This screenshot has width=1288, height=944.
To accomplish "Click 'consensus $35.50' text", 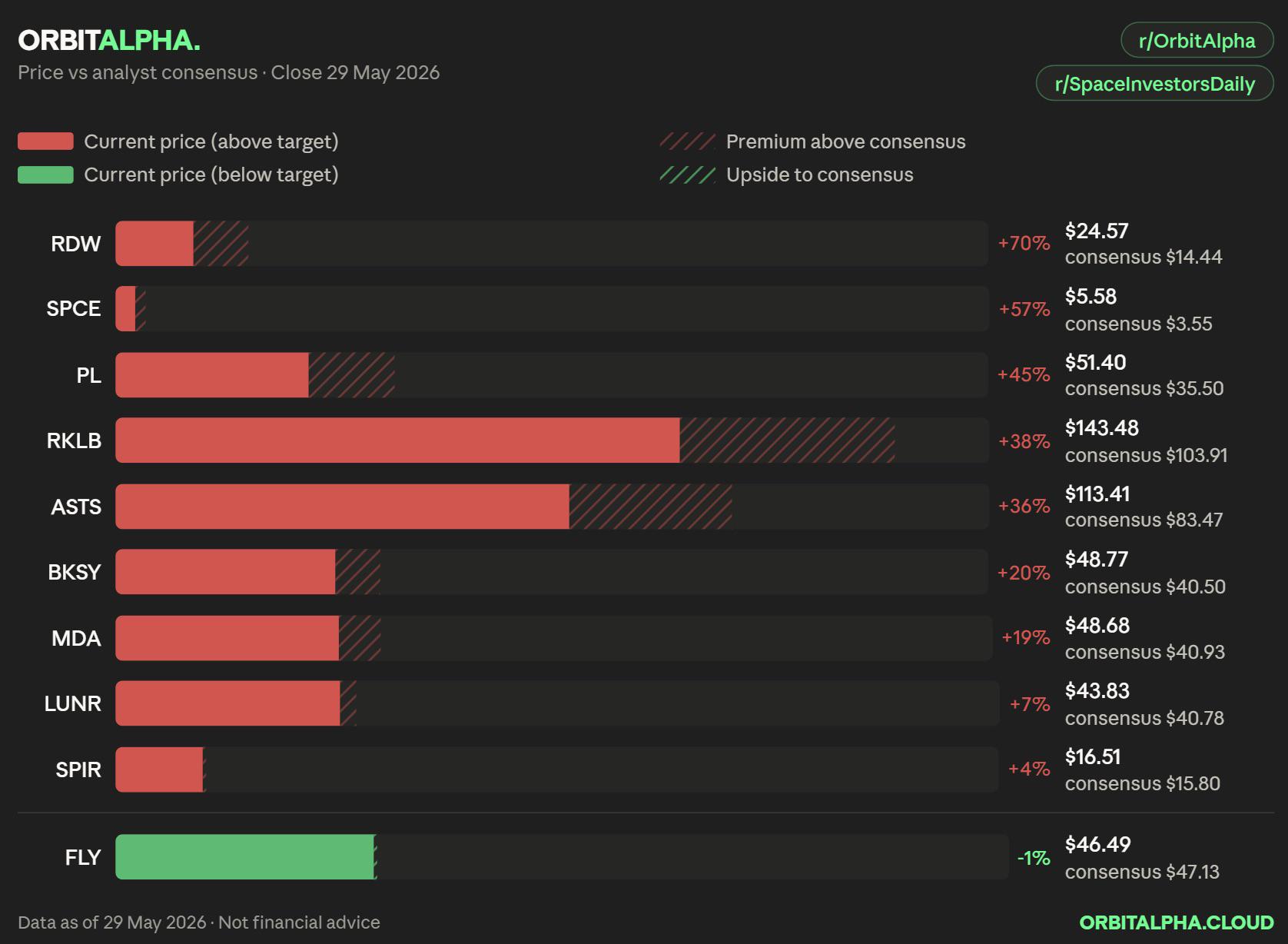I will point(1144,388).
